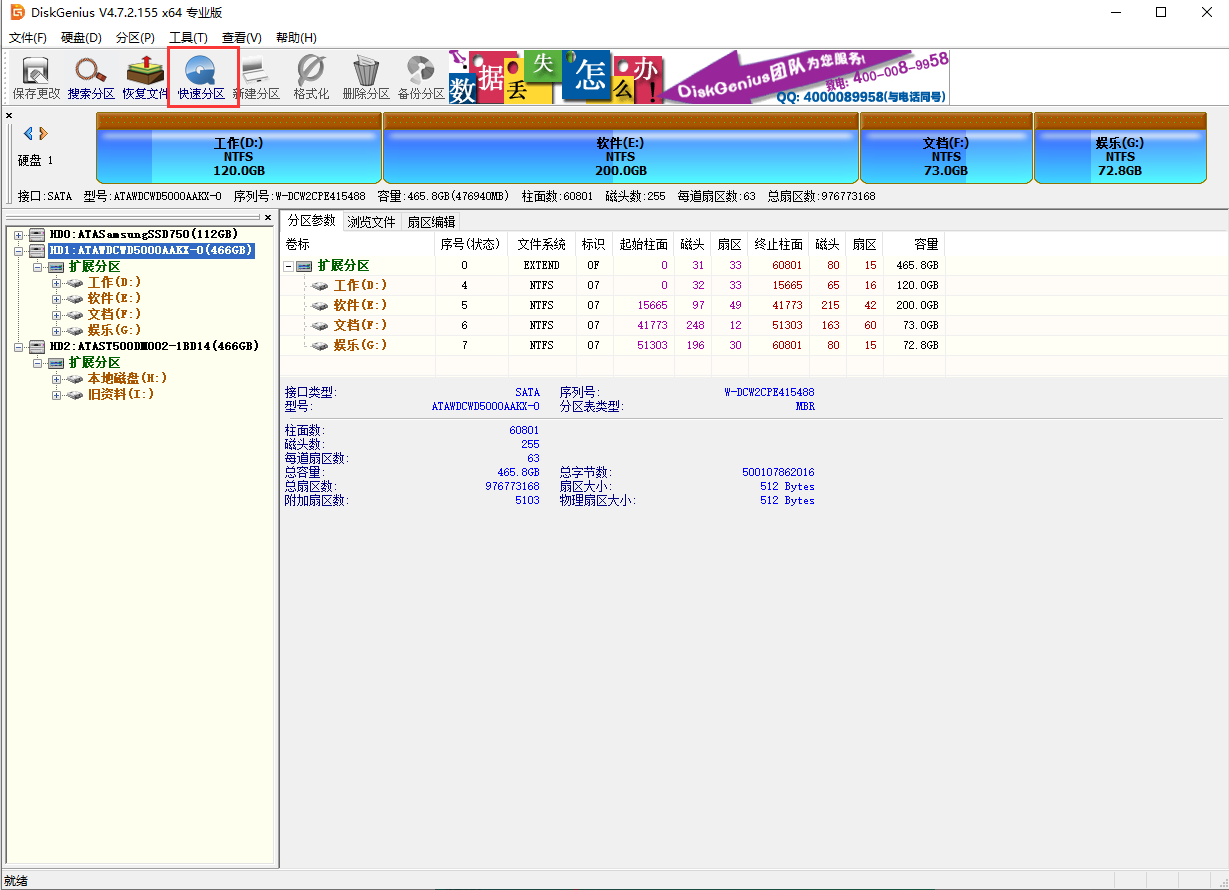This screenshot has height=890, width=1229.
Task: Open the 备份分区 backup partition tool
Action: (420, 77)
